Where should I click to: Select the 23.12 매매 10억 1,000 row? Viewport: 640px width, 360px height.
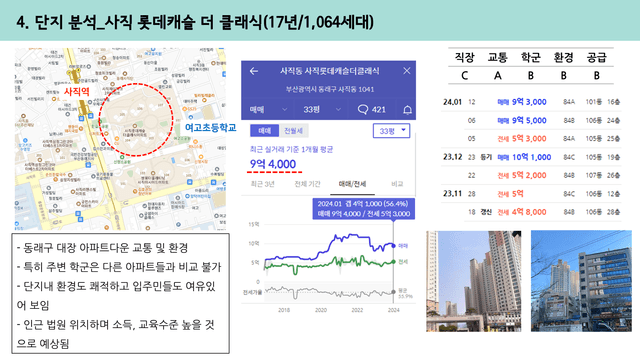531,157
